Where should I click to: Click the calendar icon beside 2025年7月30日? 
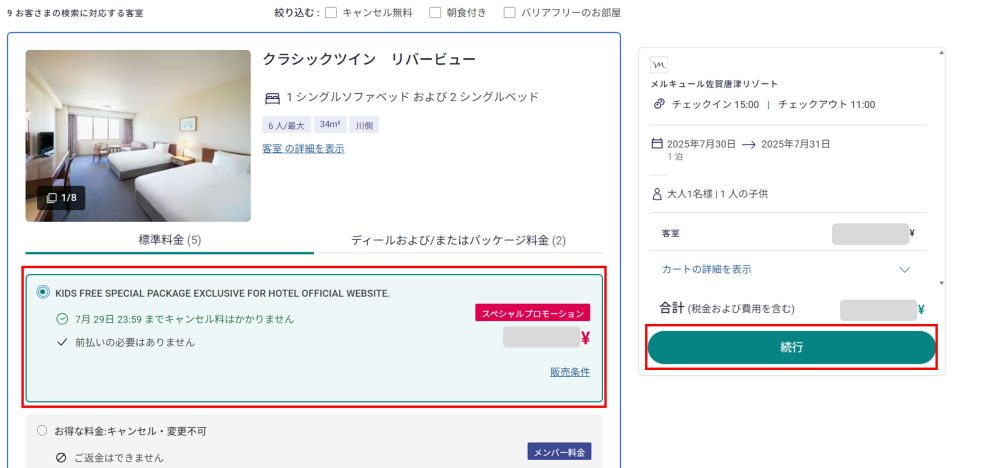point(657,143)
